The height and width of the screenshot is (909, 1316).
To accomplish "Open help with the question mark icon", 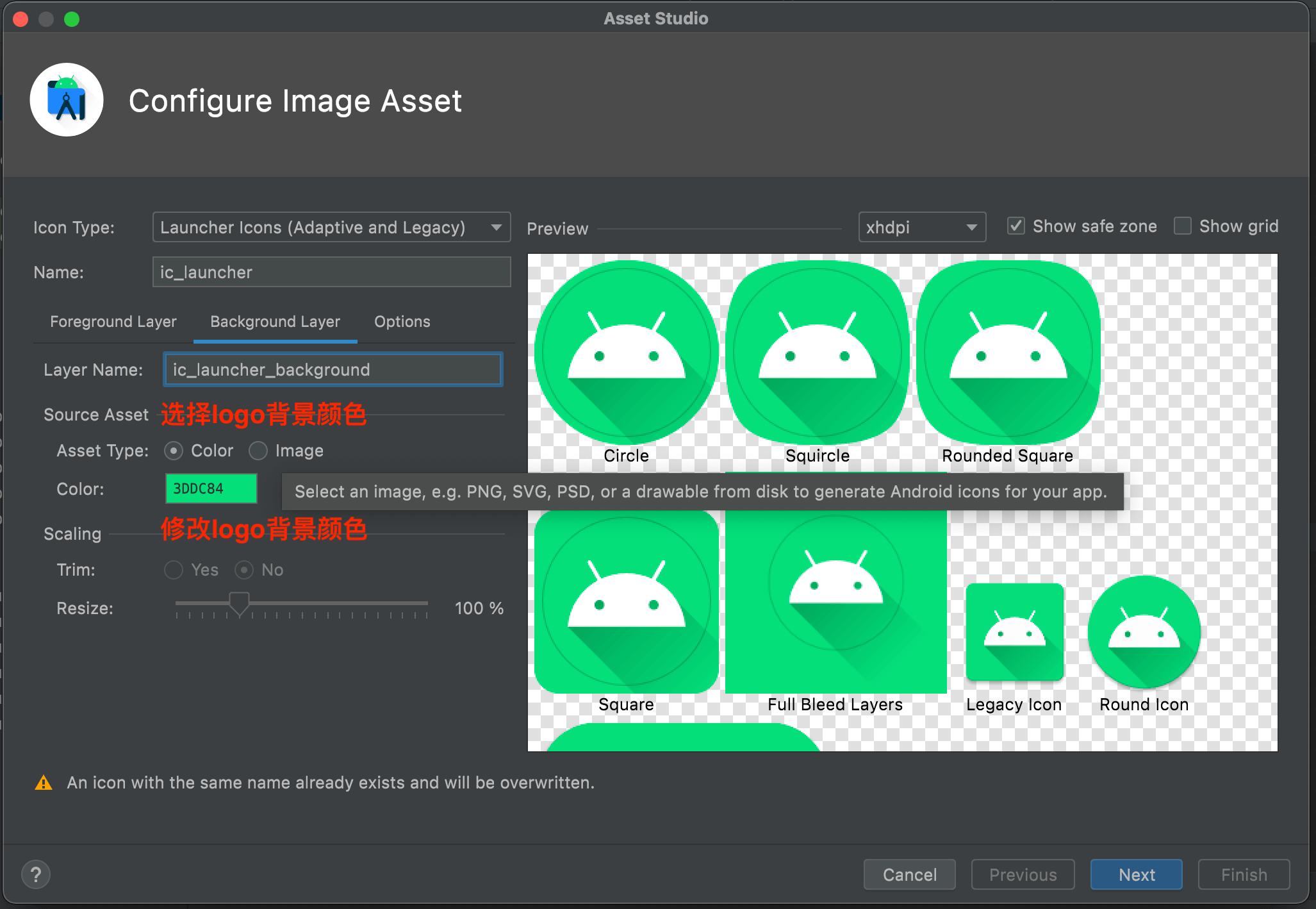I will click(36, 874).
